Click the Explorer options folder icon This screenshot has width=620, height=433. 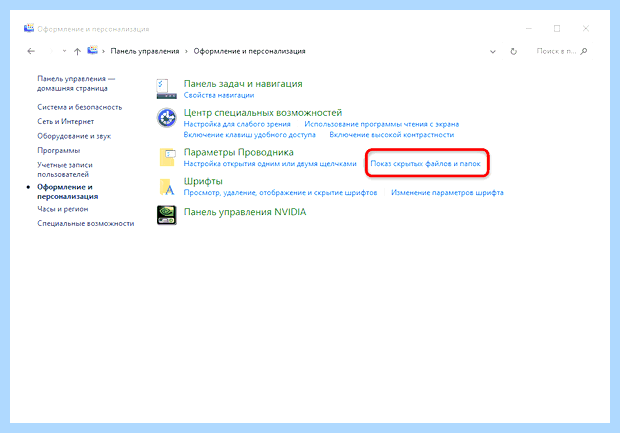pyautogui.click(x=167, y=157)
